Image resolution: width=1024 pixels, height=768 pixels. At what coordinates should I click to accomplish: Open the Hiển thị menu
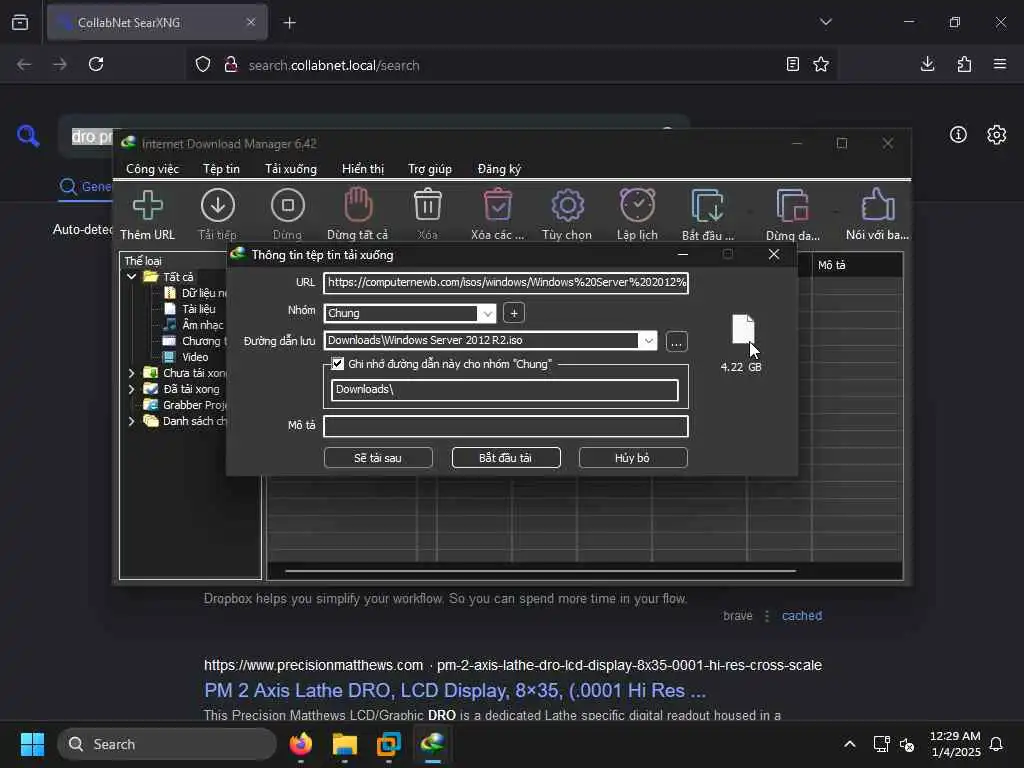(363, 168)
